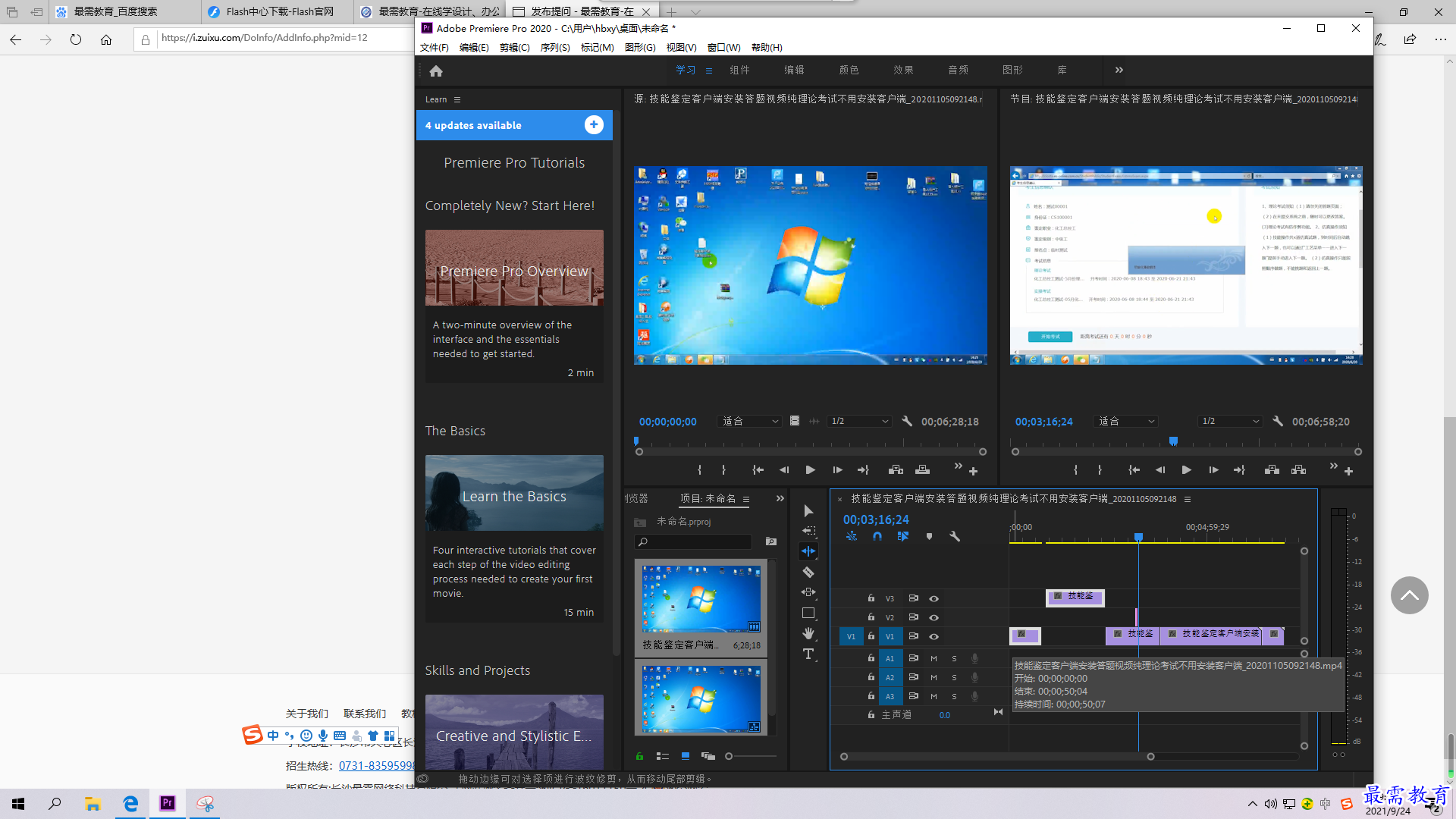Switch project panel to freeform view
This screenshot has height=819, width=1456.
pos(708,756)
